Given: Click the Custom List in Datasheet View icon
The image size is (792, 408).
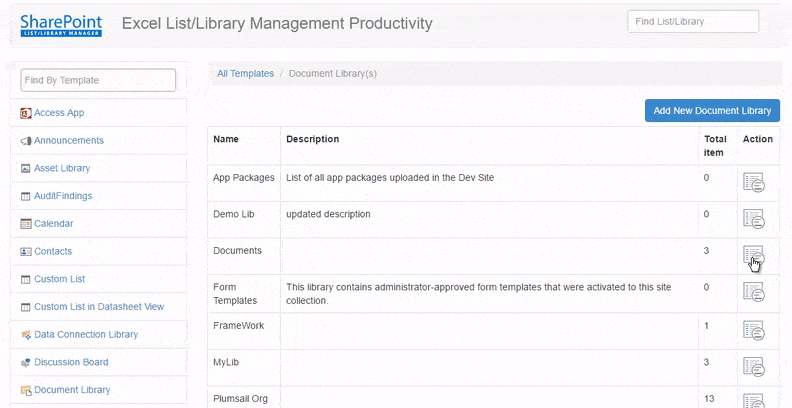Looking at the screenshot, I should click(26, 307).
